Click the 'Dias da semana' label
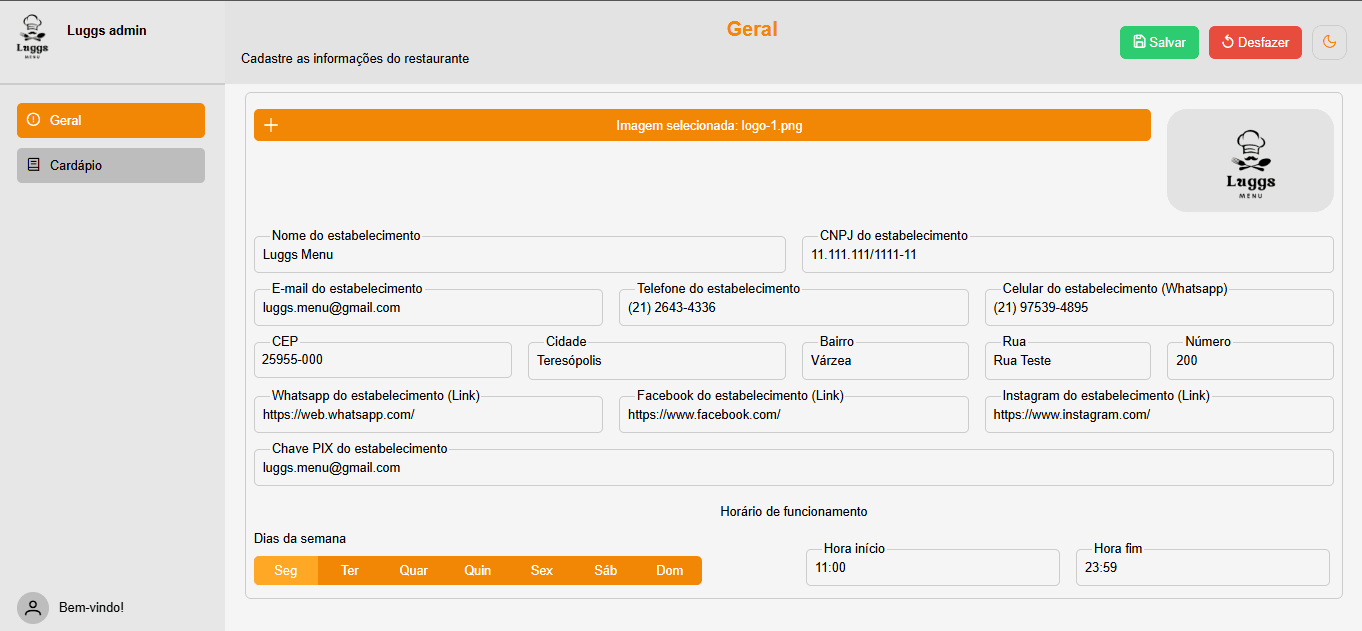 (x=300, y=538)
